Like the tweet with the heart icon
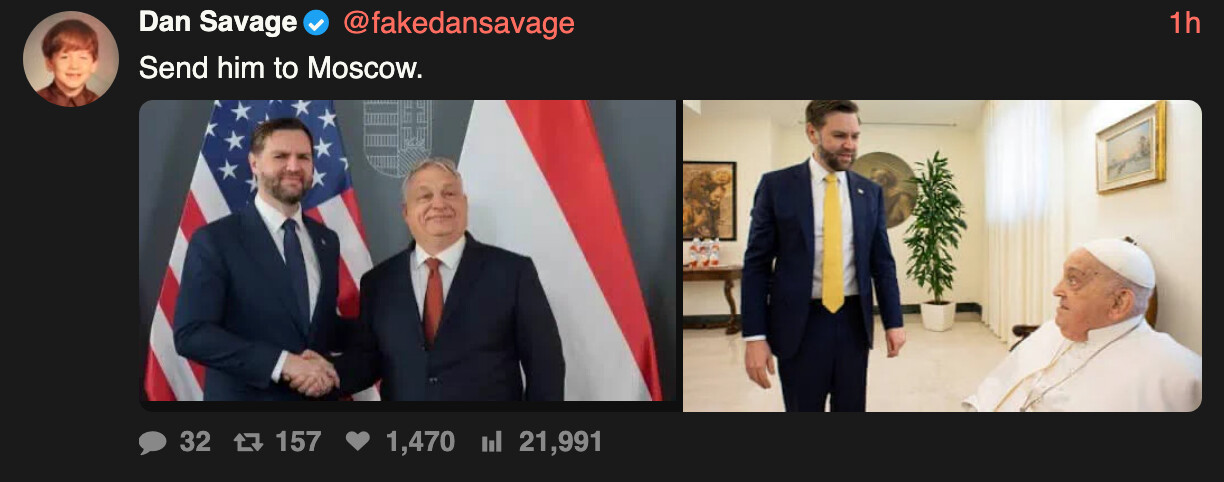Viewport: 1224px width, 482px height. (x=358, y=442)
